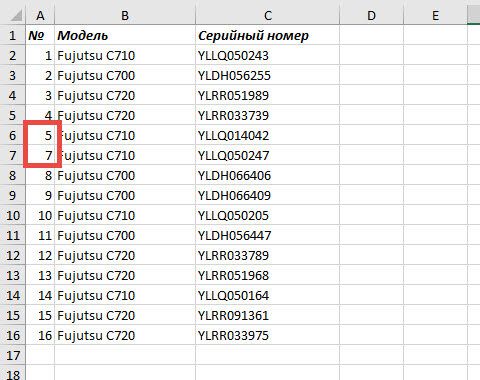Select column B header
Screen dimensions: 480x380
pyautogui.click(x=125, y=15)
